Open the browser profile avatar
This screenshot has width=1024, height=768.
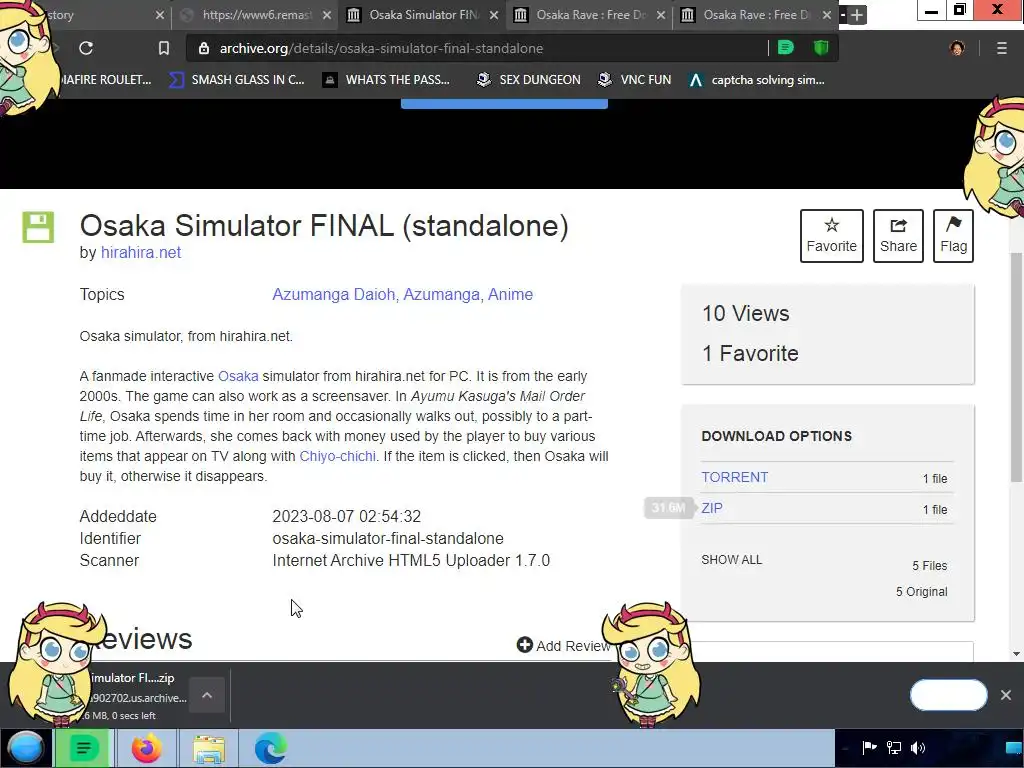957,48
